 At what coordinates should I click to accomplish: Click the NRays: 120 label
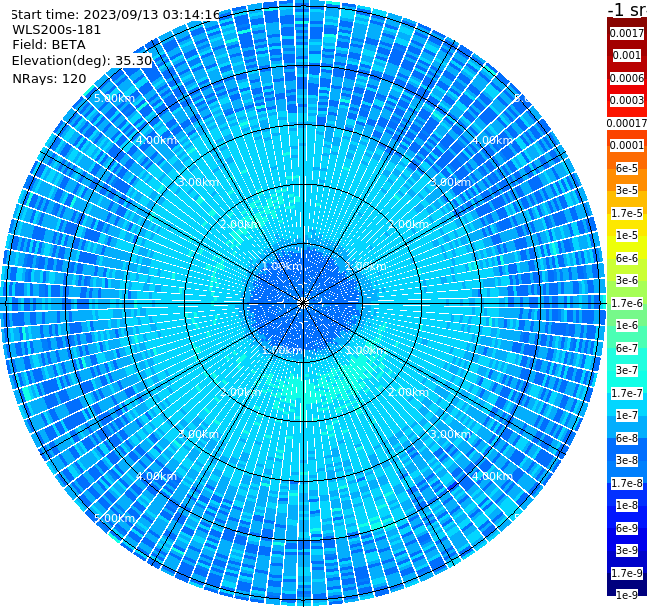click(x=49, y=78)
